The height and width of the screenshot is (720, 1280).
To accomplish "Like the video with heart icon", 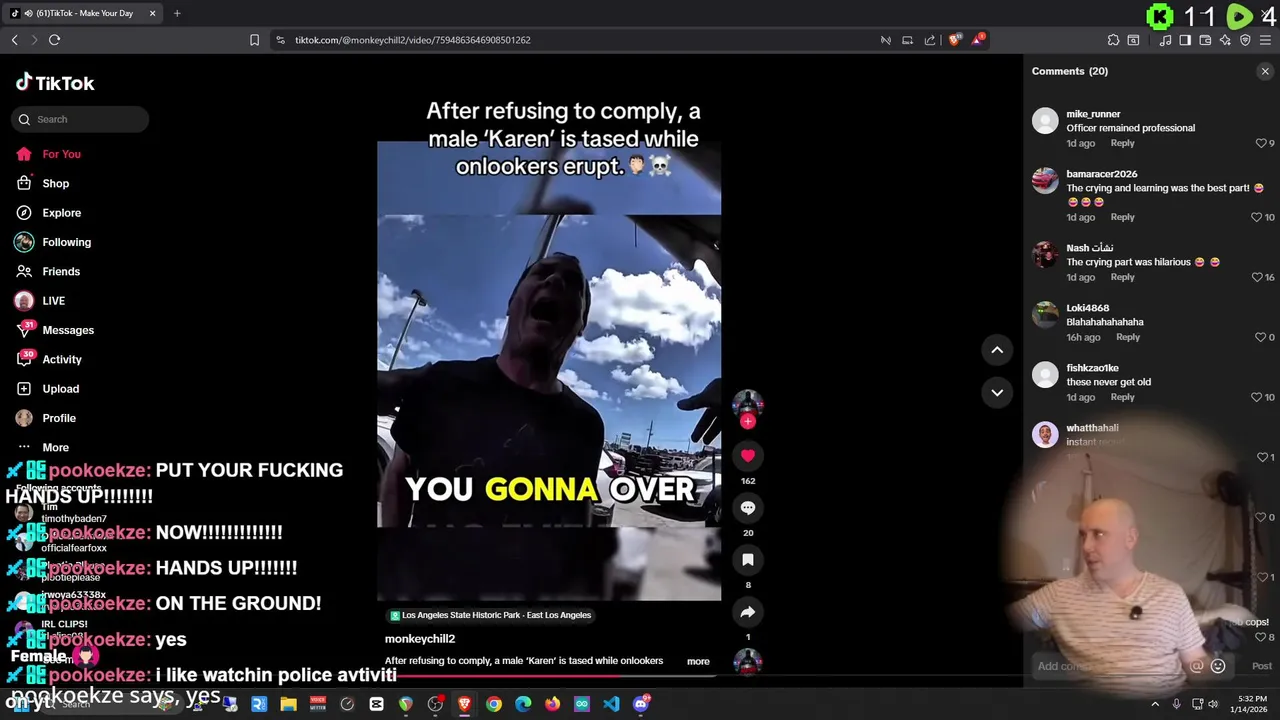I will [x=747, y=456].
